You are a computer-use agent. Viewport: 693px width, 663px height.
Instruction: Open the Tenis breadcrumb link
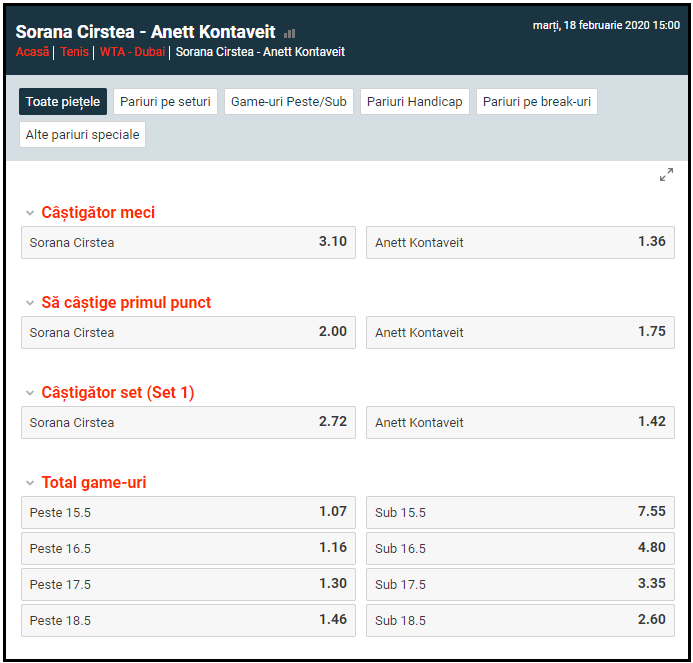(x=74, y=52)
